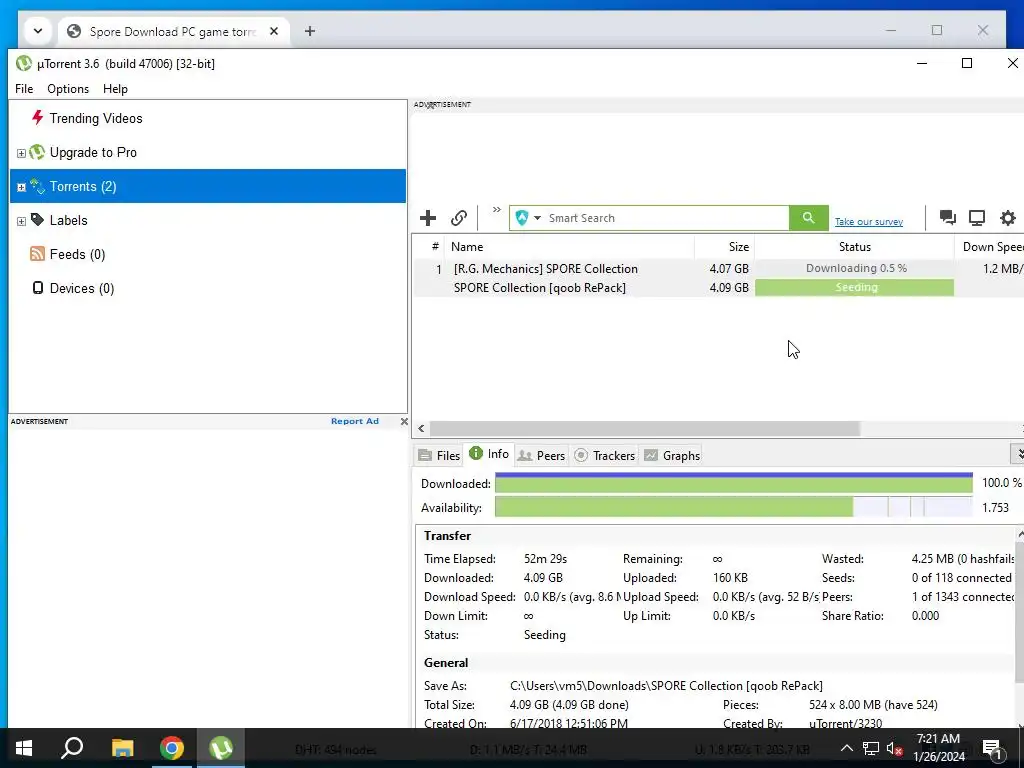Image resolution: width=1024 pixels, height=768 pixels.
Task: Sort the torrent list by Name column
Action: [569, 247]
